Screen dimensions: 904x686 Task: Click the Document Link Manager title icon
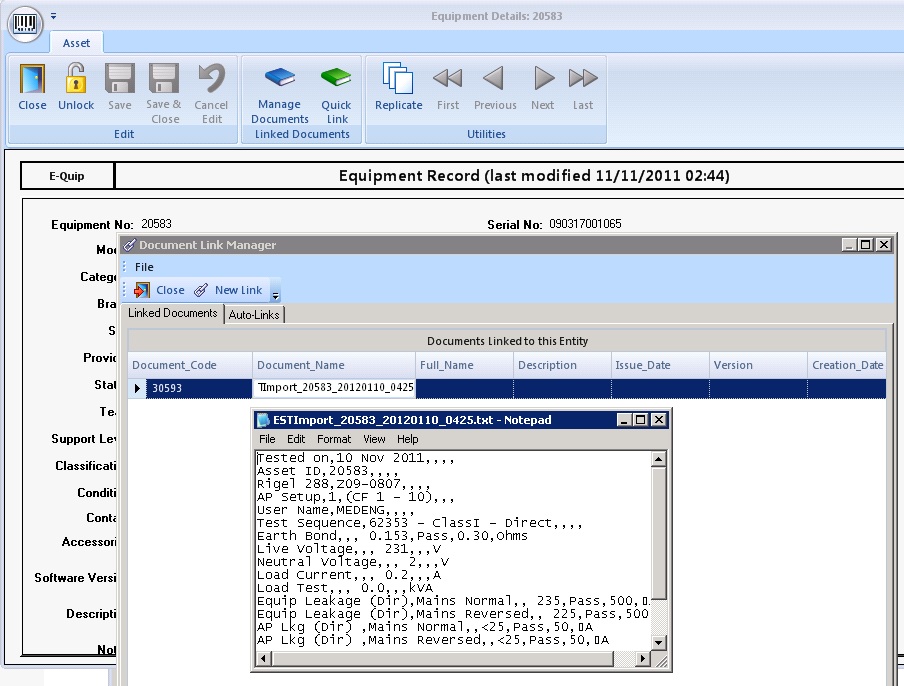(x=130, y=245)
